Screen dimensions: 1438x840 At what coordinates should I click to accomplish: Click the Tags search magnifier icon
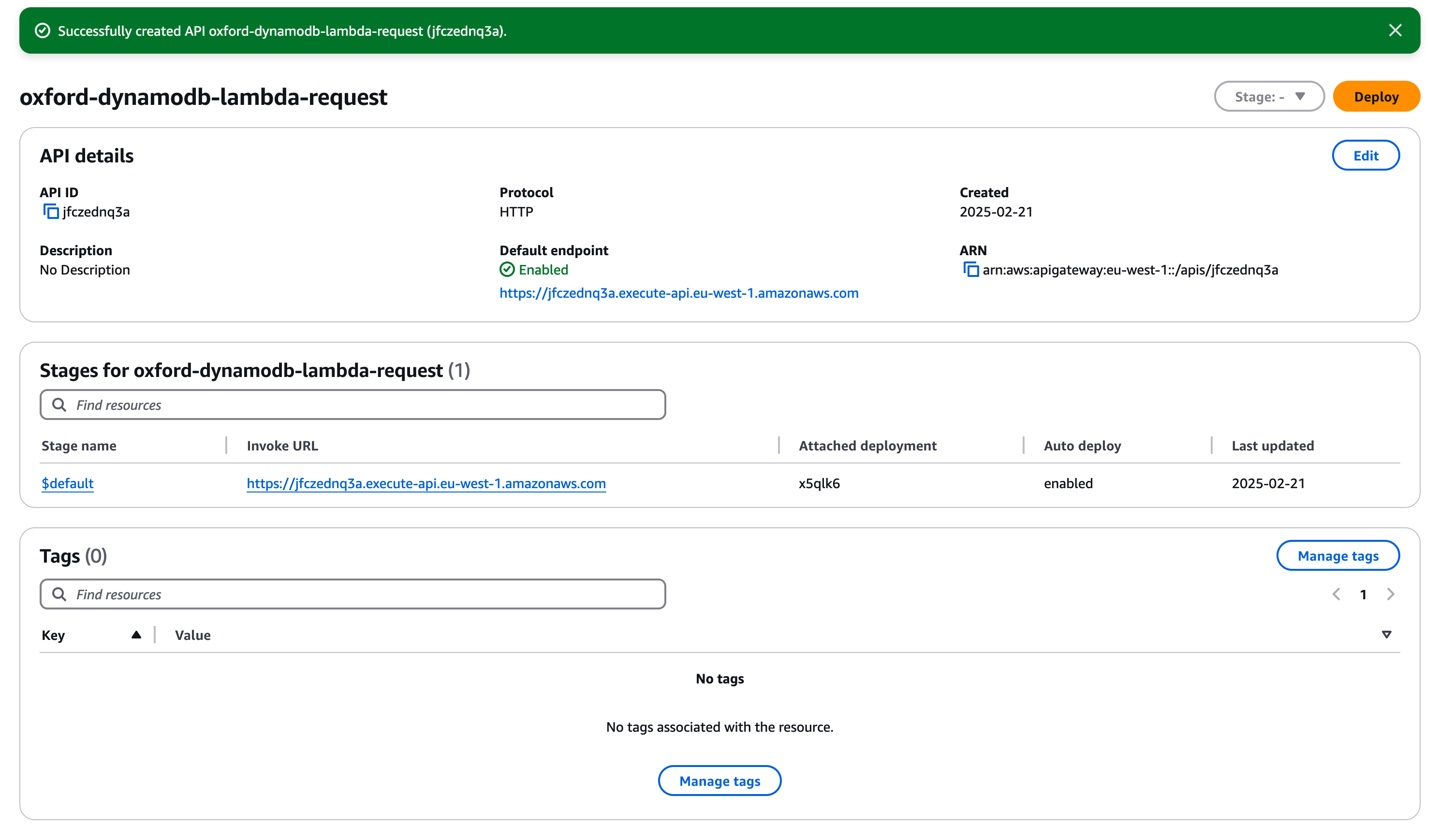pos(59,594)
